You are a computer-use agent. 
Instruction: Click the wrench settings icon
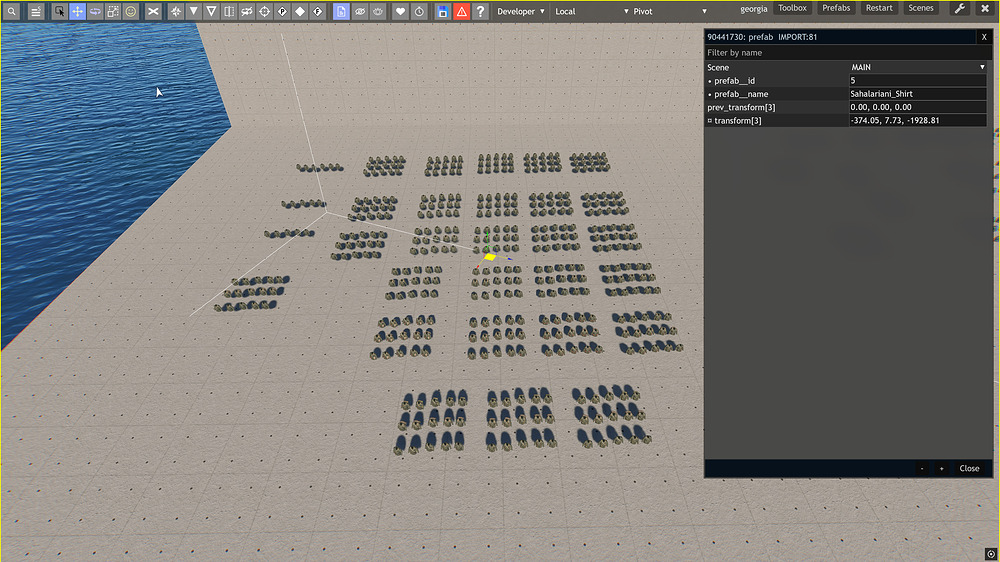[959, 8]
